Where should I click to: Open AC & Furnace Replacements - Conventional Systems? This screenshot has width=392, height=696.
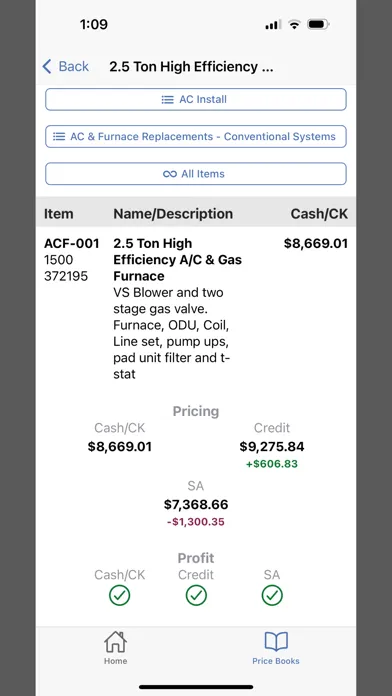click(196, 136)
